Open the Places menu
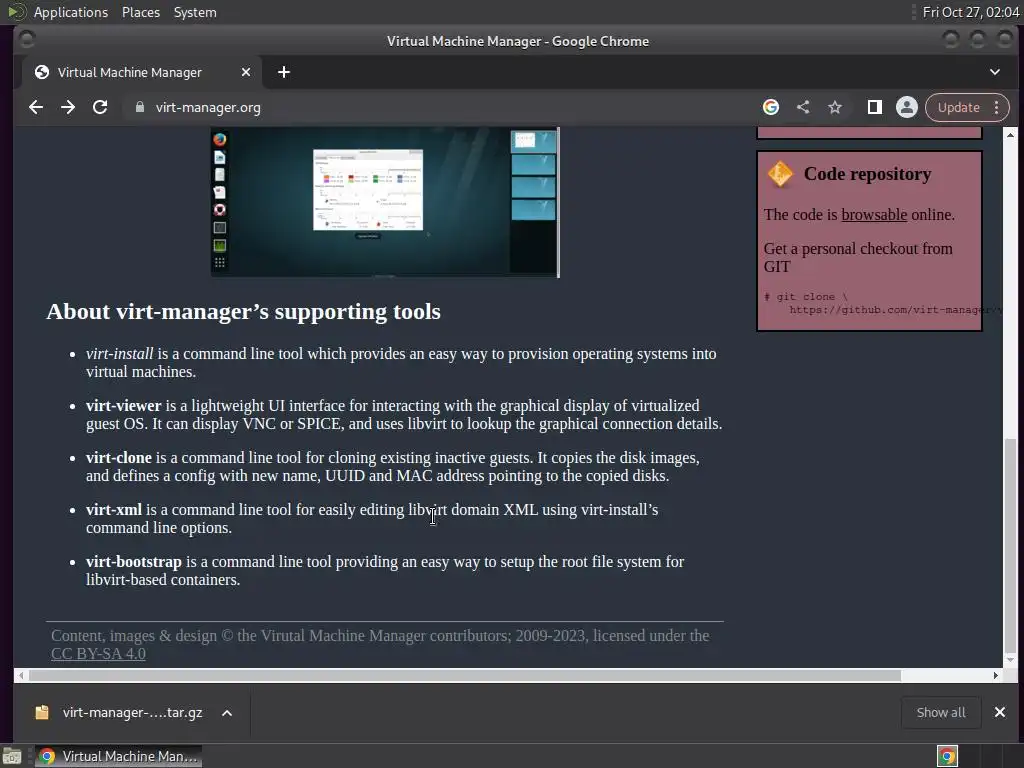This screenshot has height=768, width=1024. 140,12
